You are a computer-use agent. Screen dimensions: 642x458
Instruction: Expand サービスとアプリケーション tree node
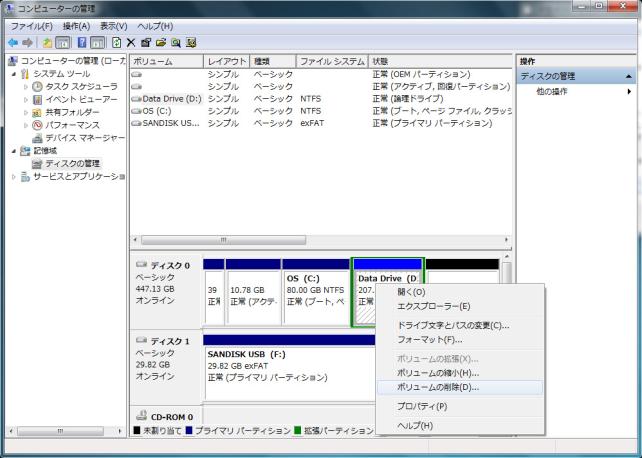[x=14, y=177]
